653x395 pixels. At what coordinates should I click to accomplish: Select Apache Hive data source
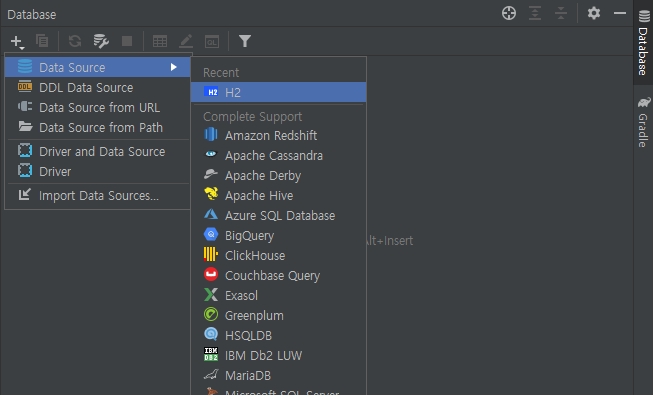point(279,195)
